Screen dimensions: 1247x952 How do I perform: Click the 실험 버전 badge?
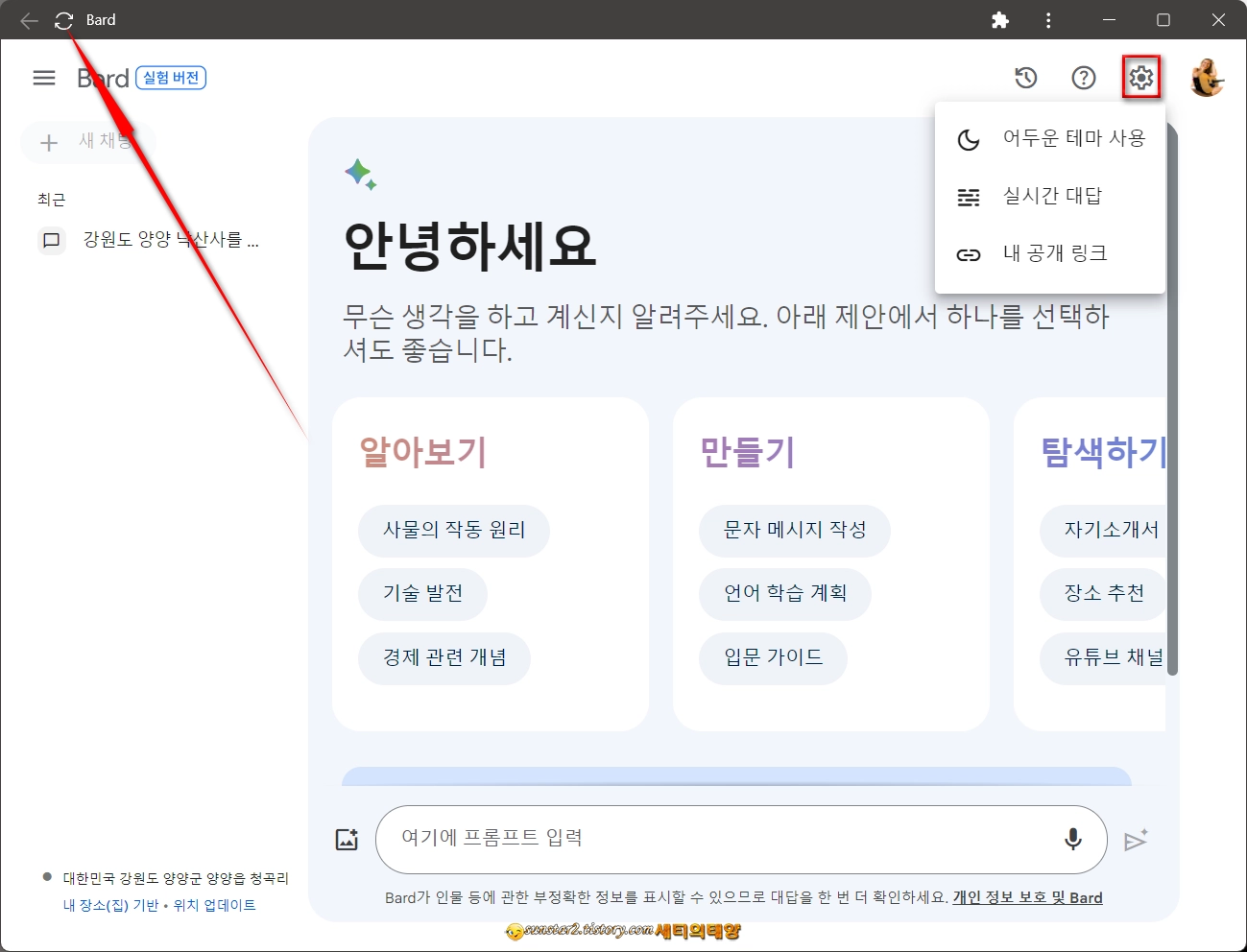click(x=171, y=78)
